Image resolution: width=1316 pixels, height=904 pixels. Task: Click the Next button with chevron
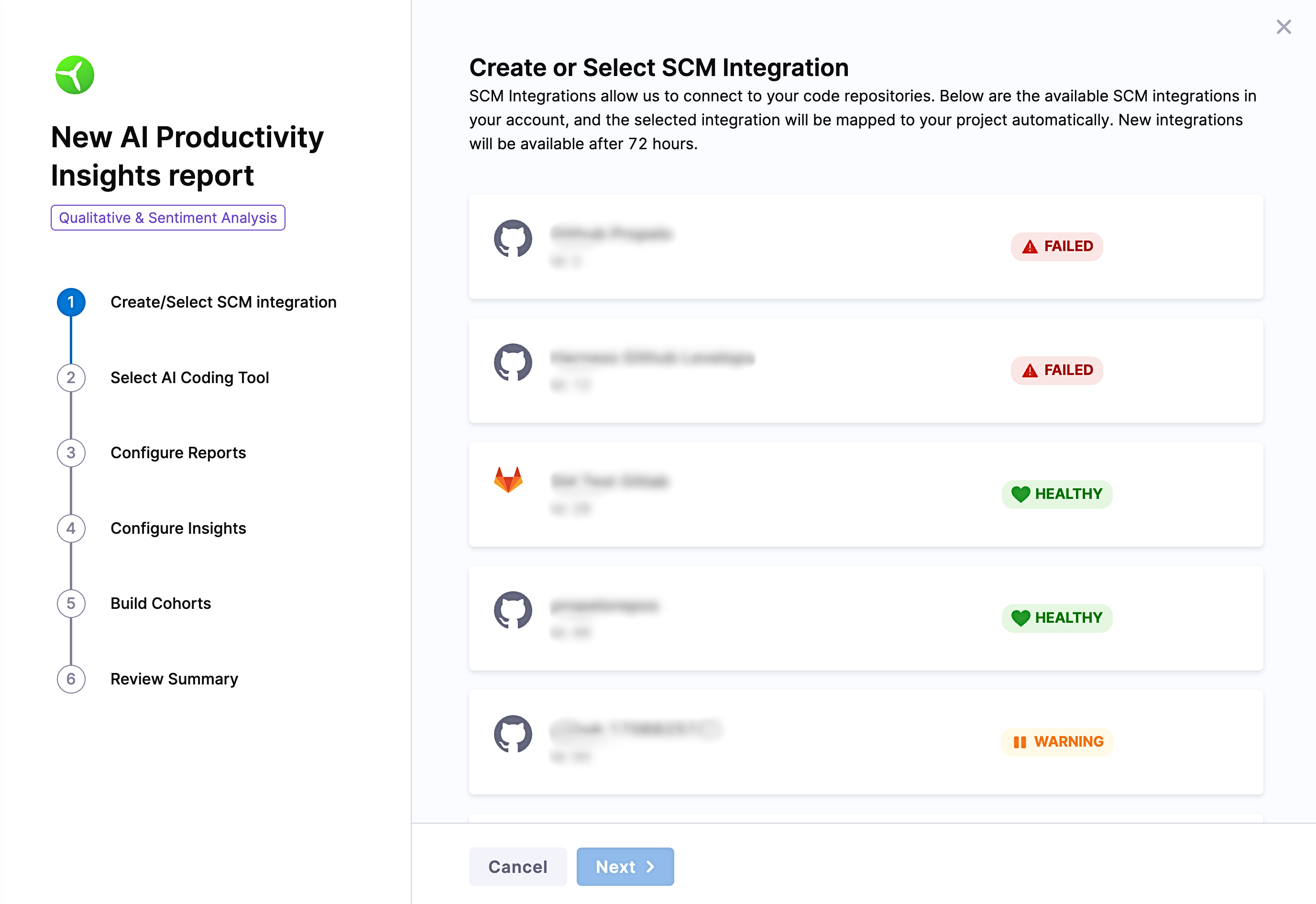coord(625,866)
